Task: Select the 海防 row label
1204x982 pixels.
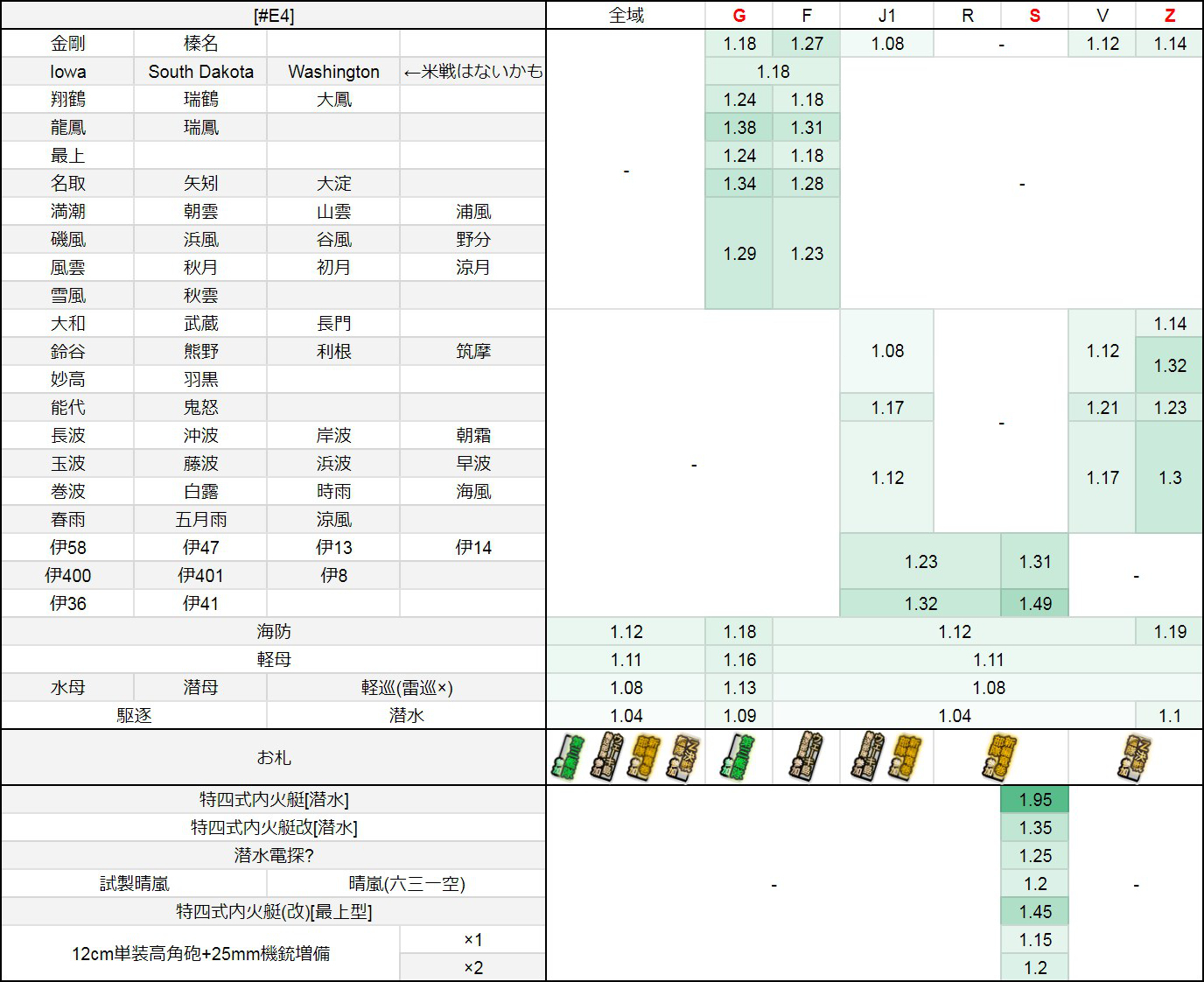Action: (274, 632)
